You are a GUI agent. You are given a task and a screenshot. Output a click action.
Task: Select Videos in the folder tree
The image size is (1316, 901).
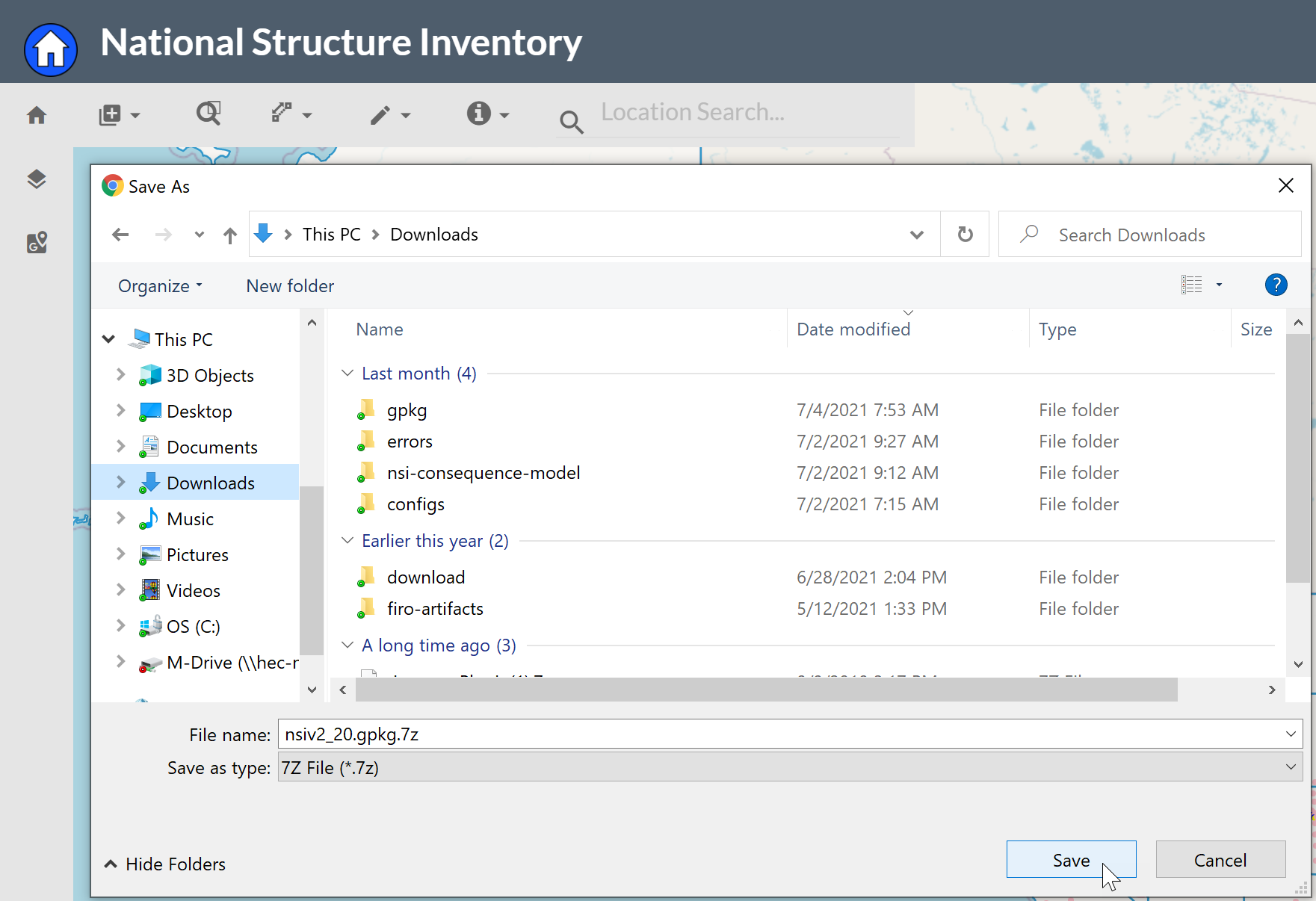(193, 590)
